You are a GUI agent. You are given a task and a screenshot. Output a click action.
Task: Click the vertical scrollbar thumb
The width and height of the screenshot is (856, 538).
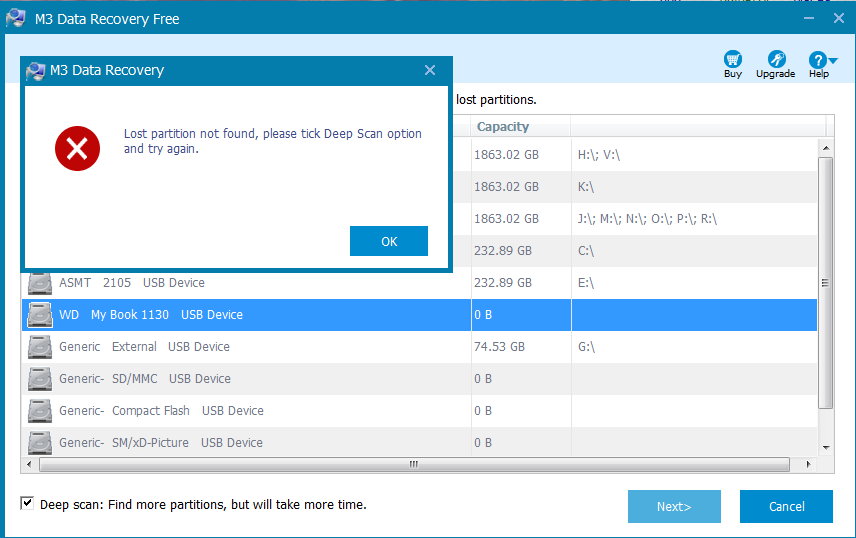coord(826,282)
